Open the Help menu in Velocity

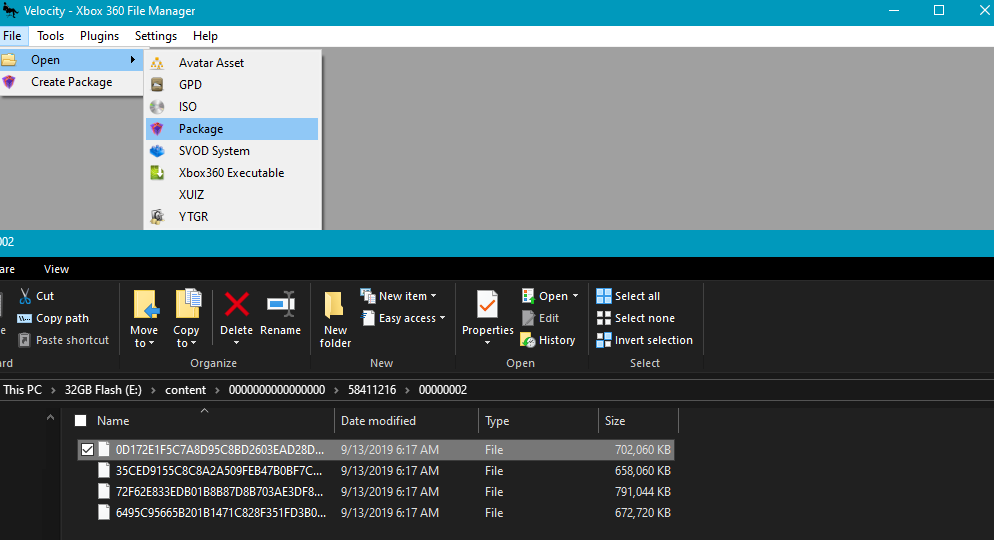click(x=205, y=36)
